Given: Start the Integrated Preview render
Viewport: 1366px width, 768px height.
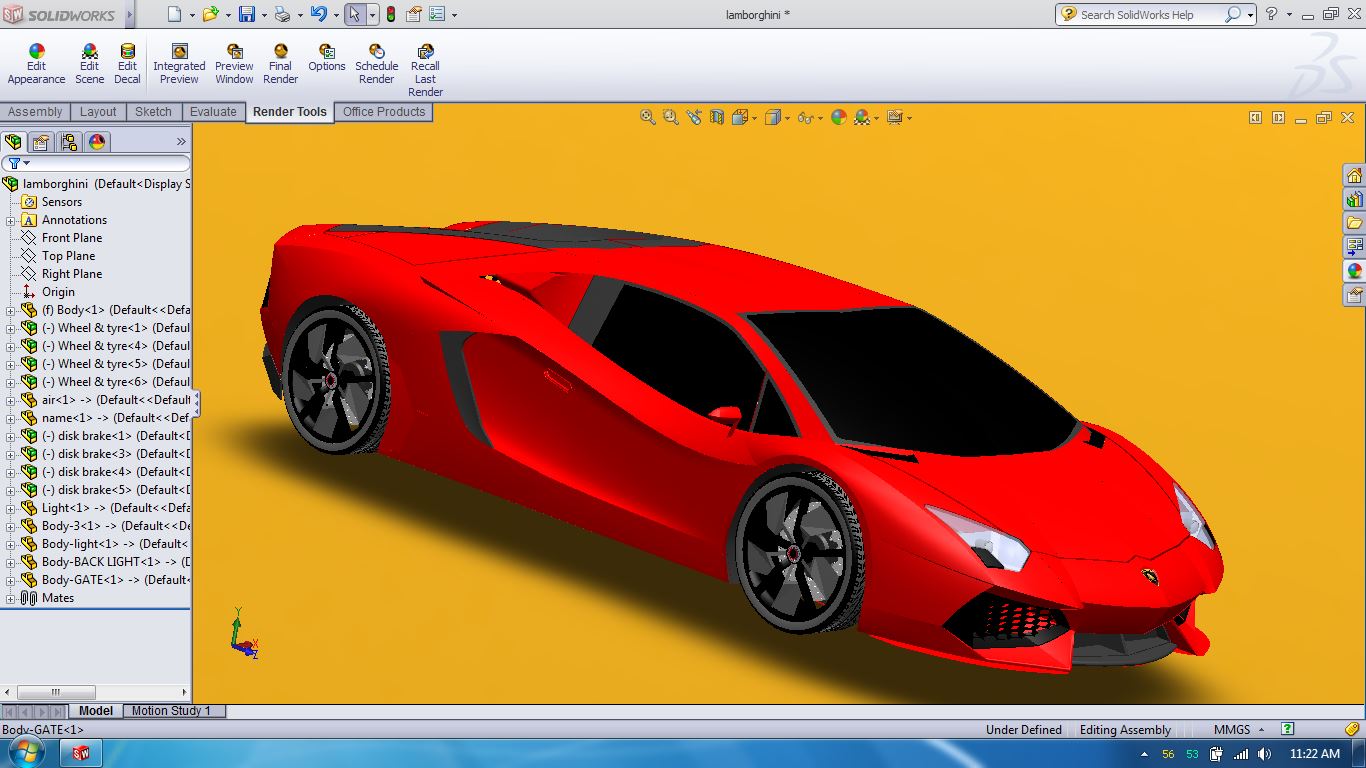Looking at the screenshot, I should click(x=179, y=64).
